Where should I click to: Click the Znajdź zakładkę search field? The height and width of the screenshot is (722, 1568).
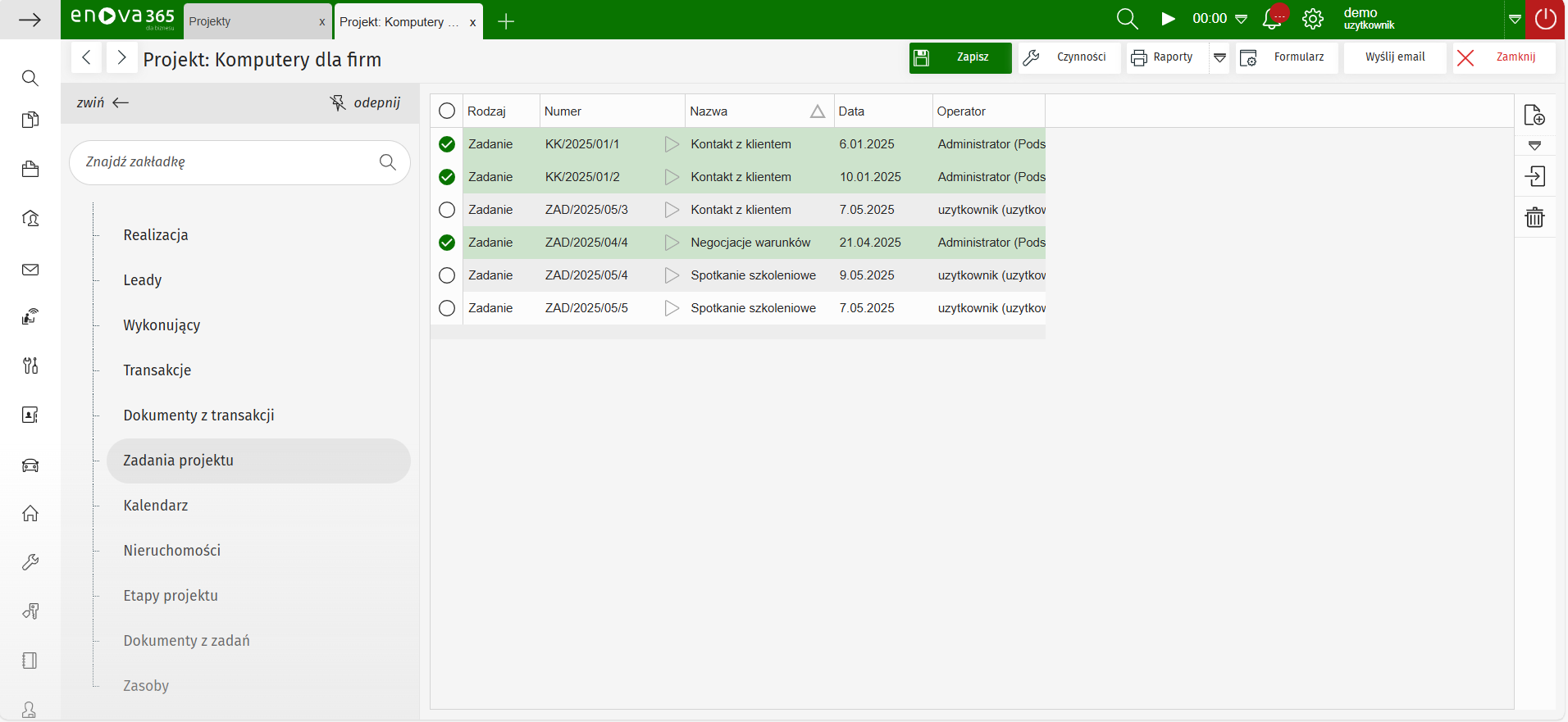pos(226,162)
